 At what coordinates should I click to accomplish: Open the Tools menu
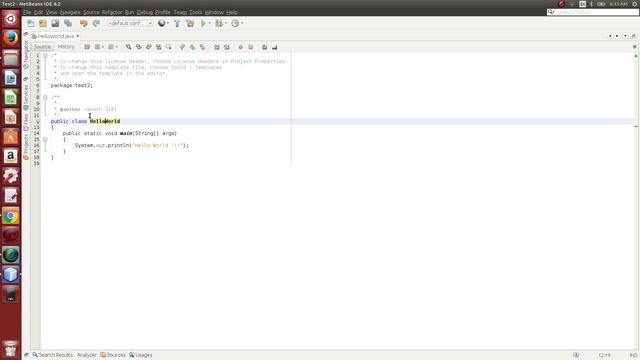(196, 12)
